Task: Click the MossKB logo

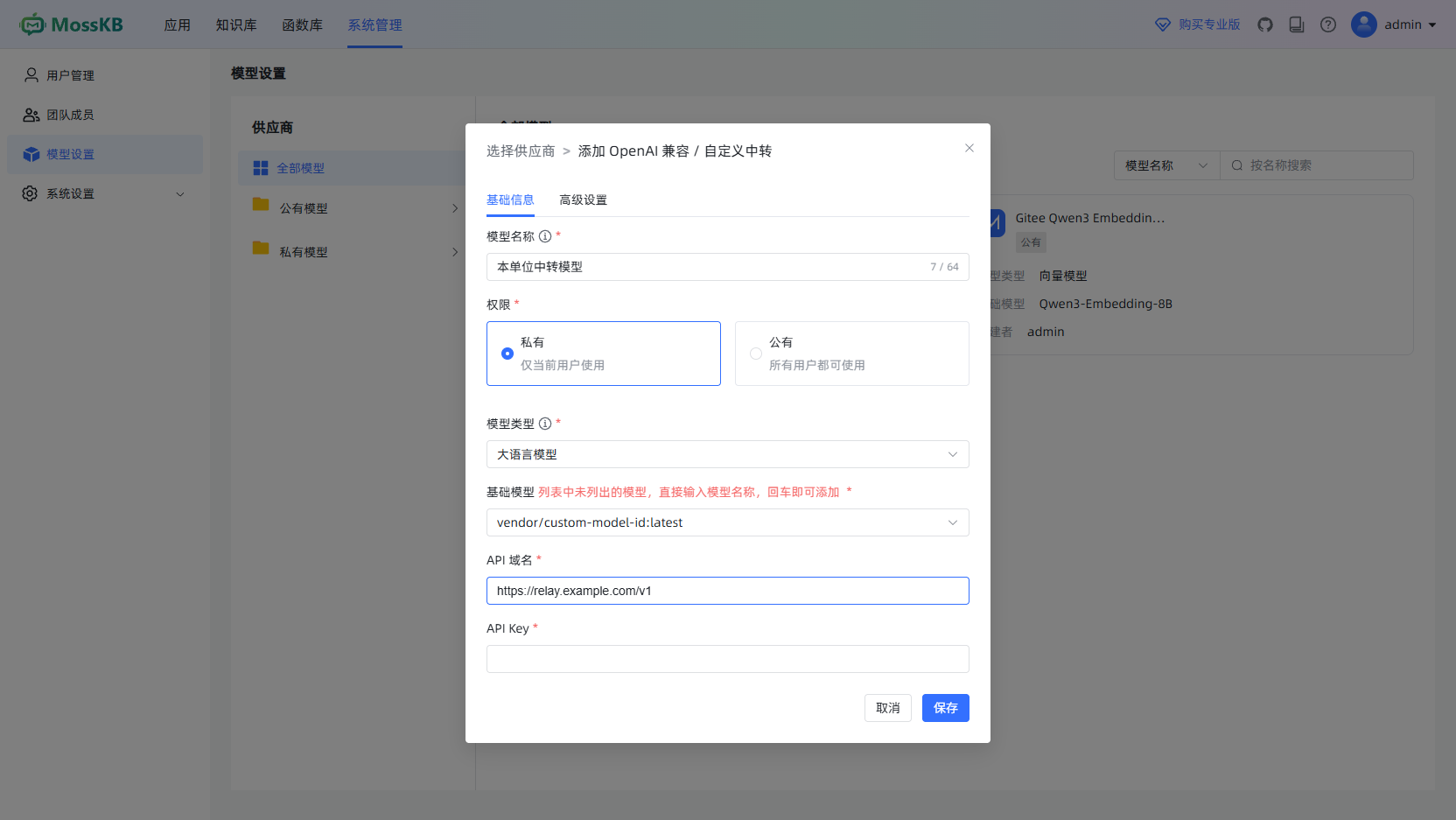Action: click(x=72, y=25)
